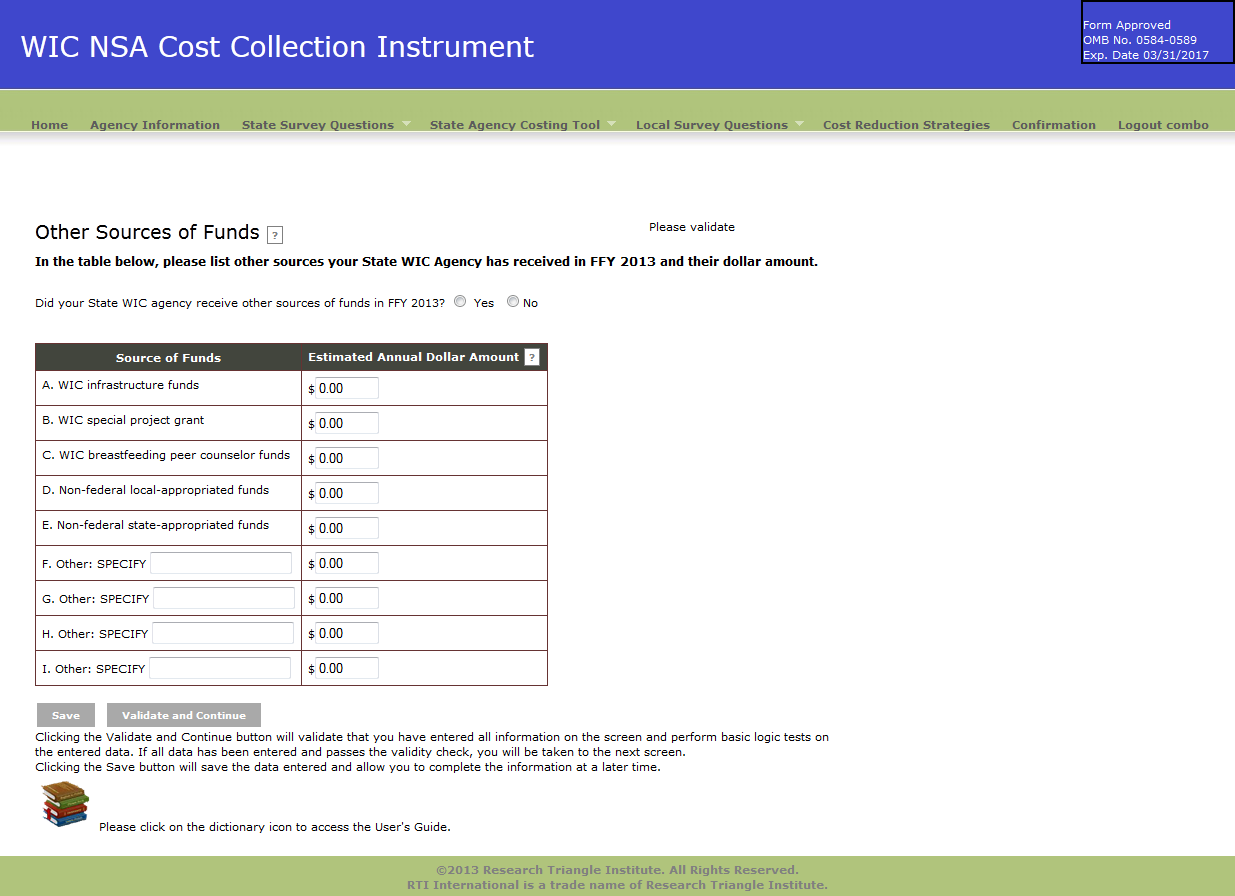Image resolution: width=1235 pixels, height=896 pixels.
Task: Open the Local Survey Questions menu
Action: pyautogui.click(x=712, y=125)
